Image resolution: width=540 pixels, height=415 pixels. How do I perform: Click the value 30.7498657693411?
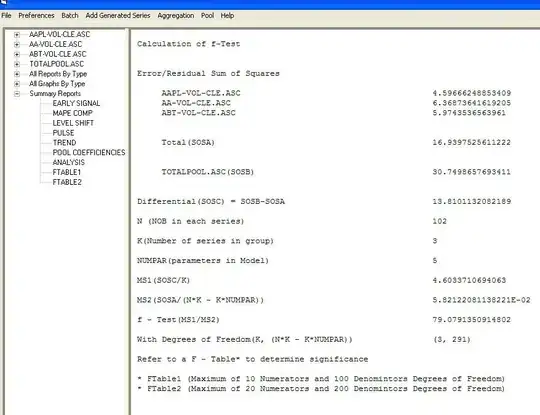472,172
